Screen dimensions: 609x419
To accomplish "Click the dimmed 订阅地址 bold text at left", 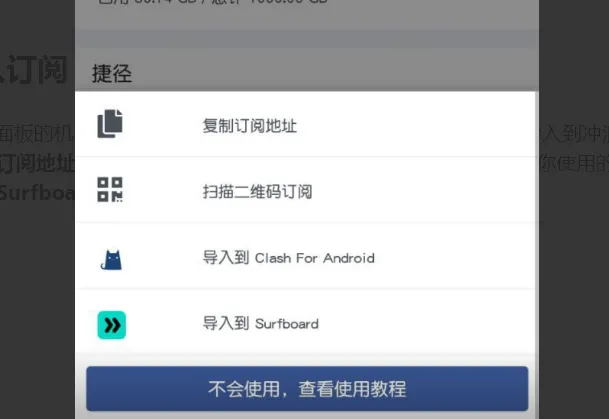I will click(37, 163).
